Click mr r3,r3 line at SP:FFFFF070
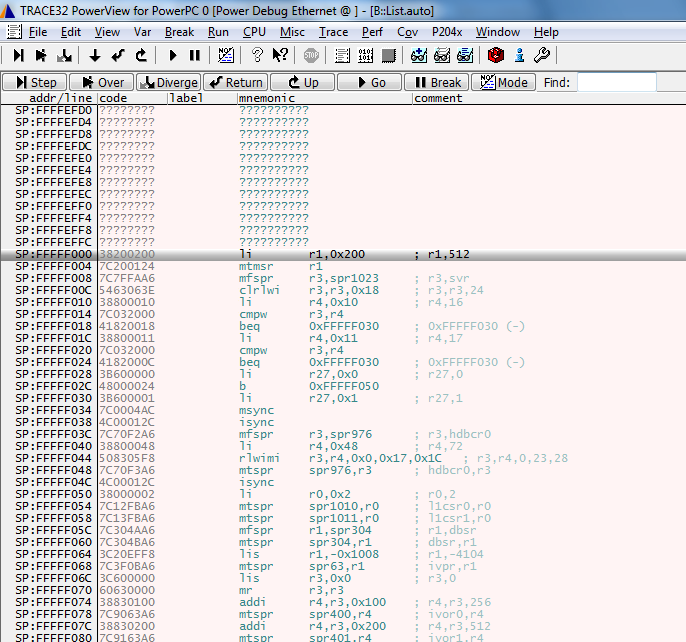 [343, 590]
